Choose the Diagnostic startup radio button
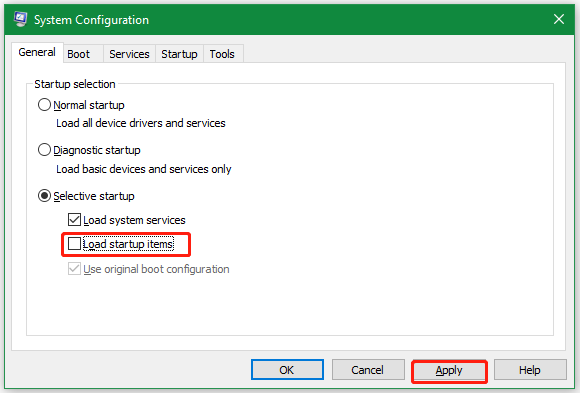 coord(44,150)
